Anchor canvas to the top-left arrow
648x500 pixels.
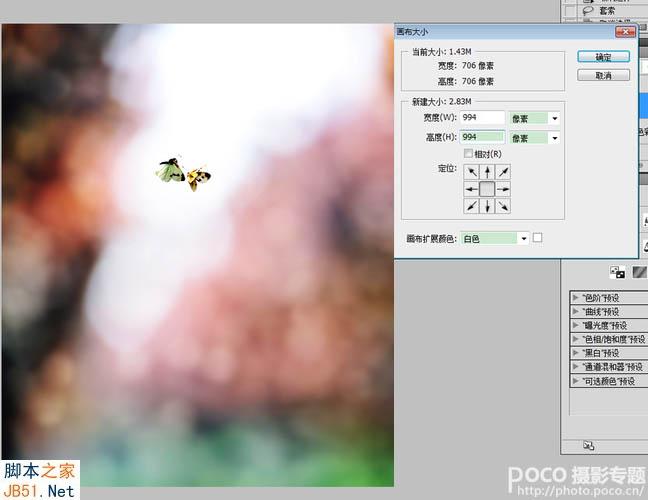point(471,172)
